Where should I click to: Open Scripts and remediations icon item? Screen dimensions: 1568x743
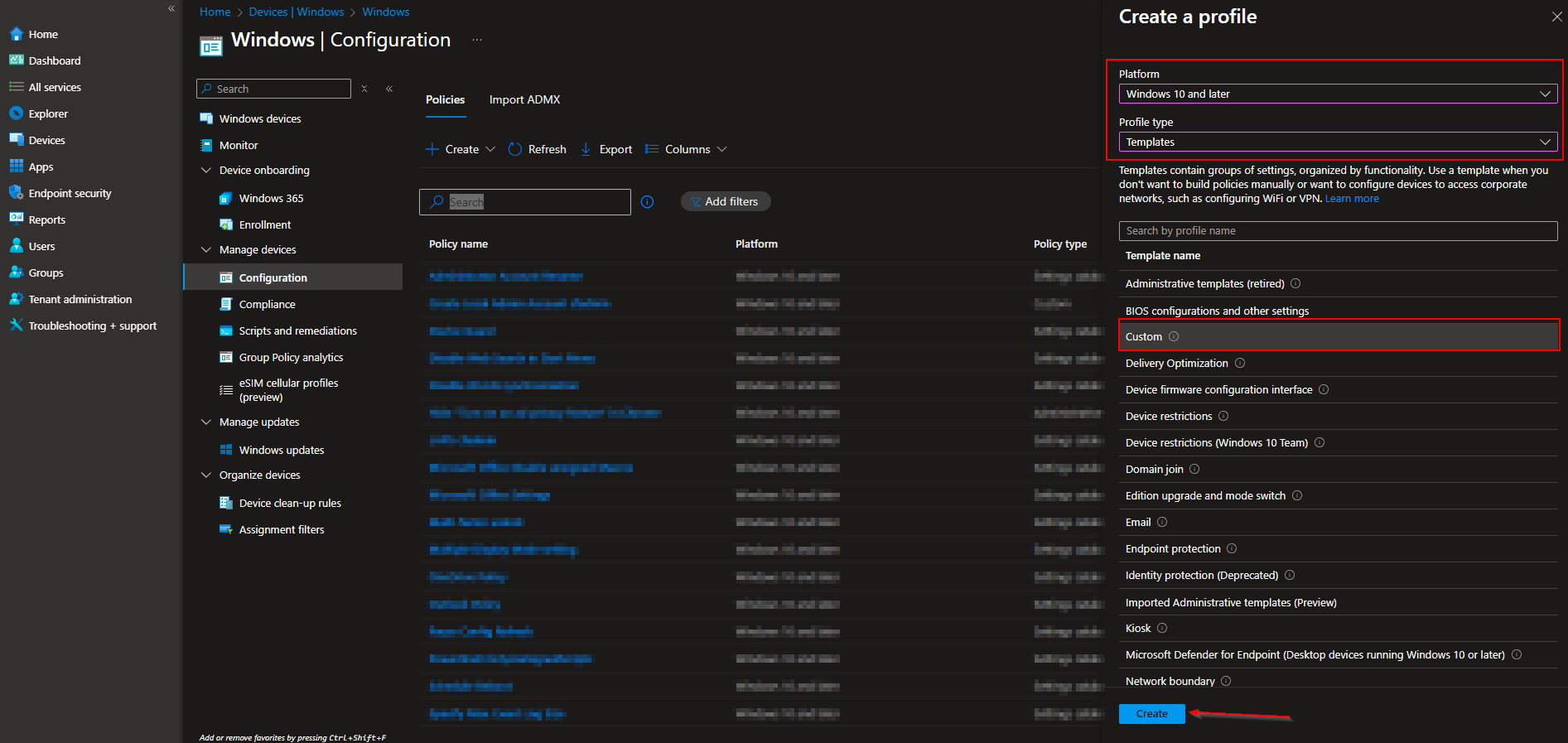(226, 330)
